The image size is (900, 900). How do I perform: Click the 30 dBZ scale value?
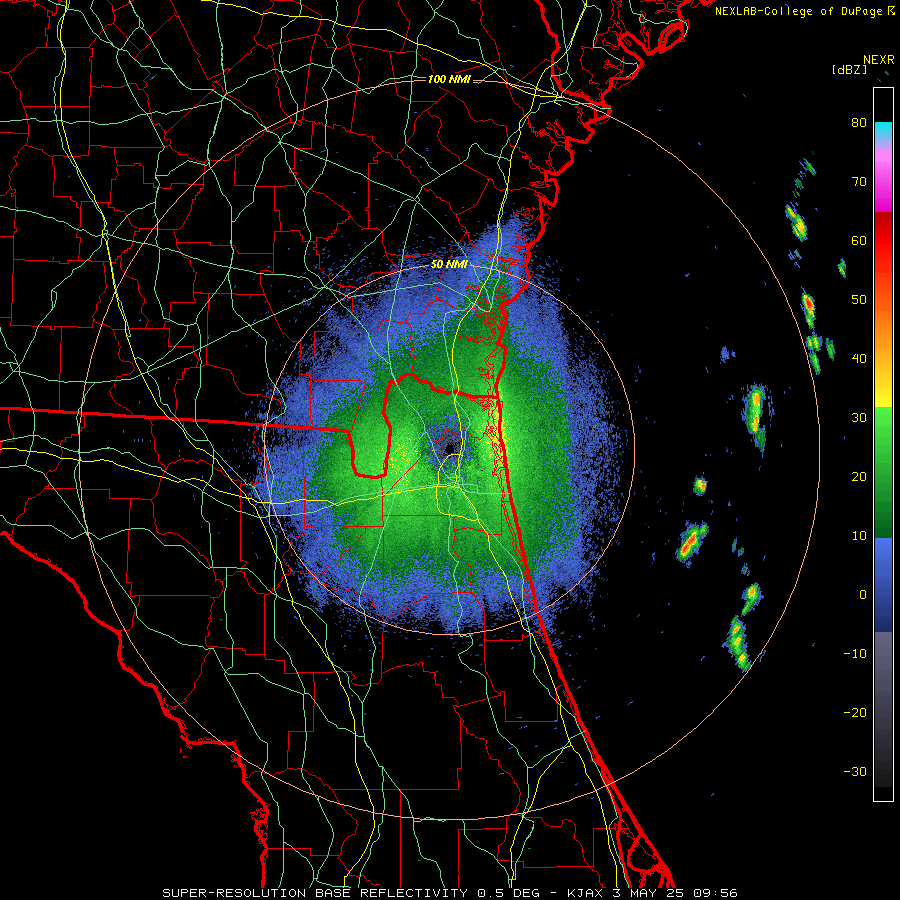pyautogui.click(x=859, y=418)
